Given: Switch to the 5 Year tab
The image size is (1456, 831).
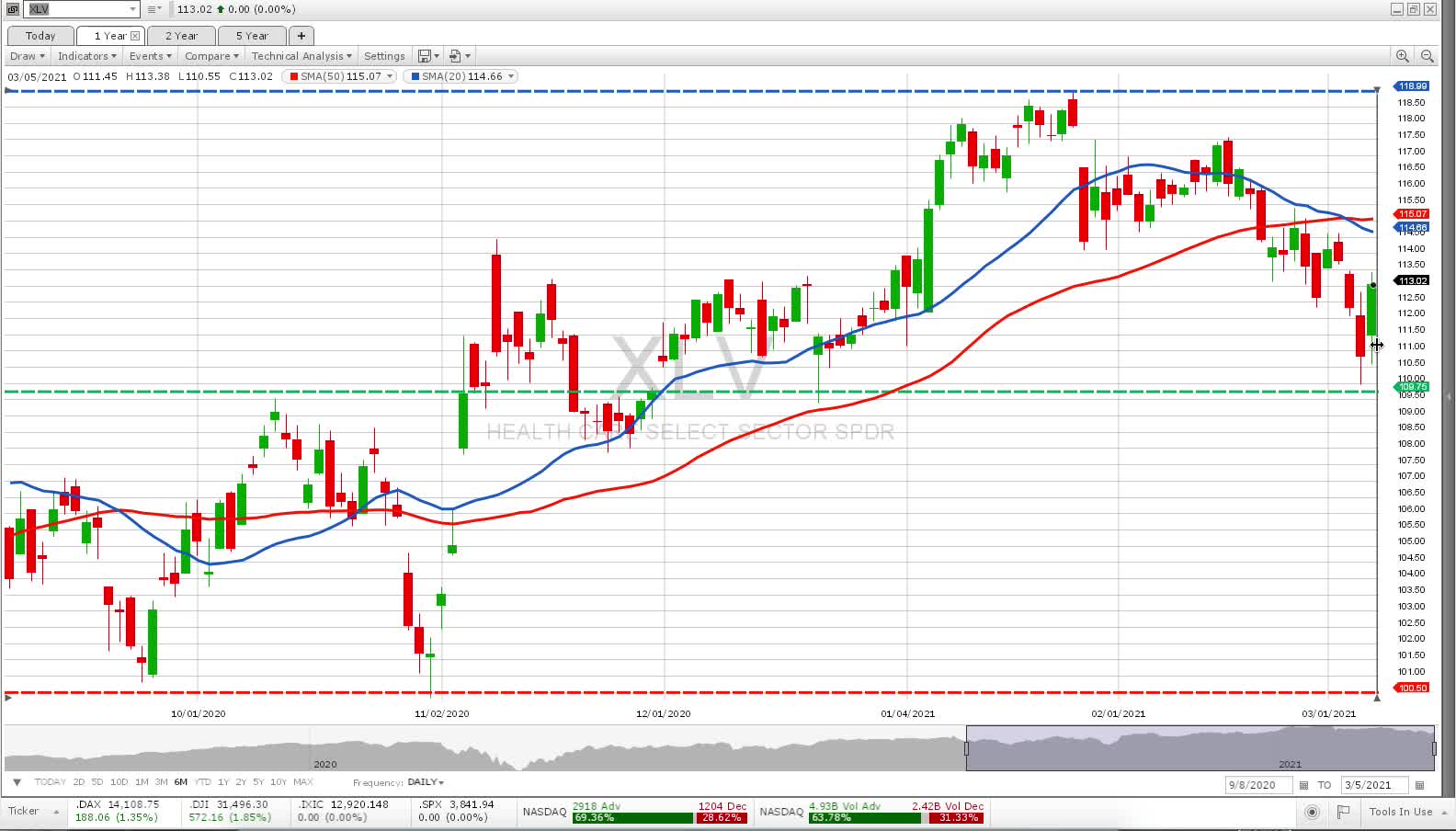Looking at the screenshot, I should (x=252, y=36).
